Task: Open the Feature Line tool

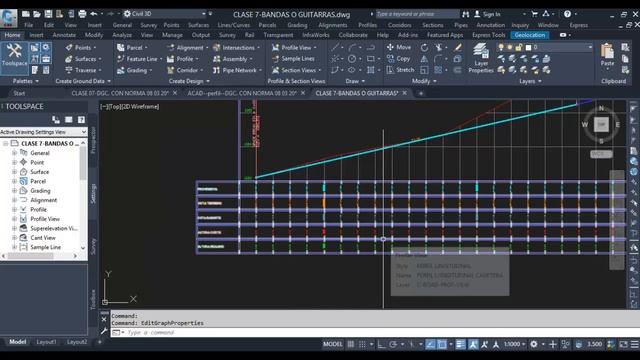Action: click(139, 59)
